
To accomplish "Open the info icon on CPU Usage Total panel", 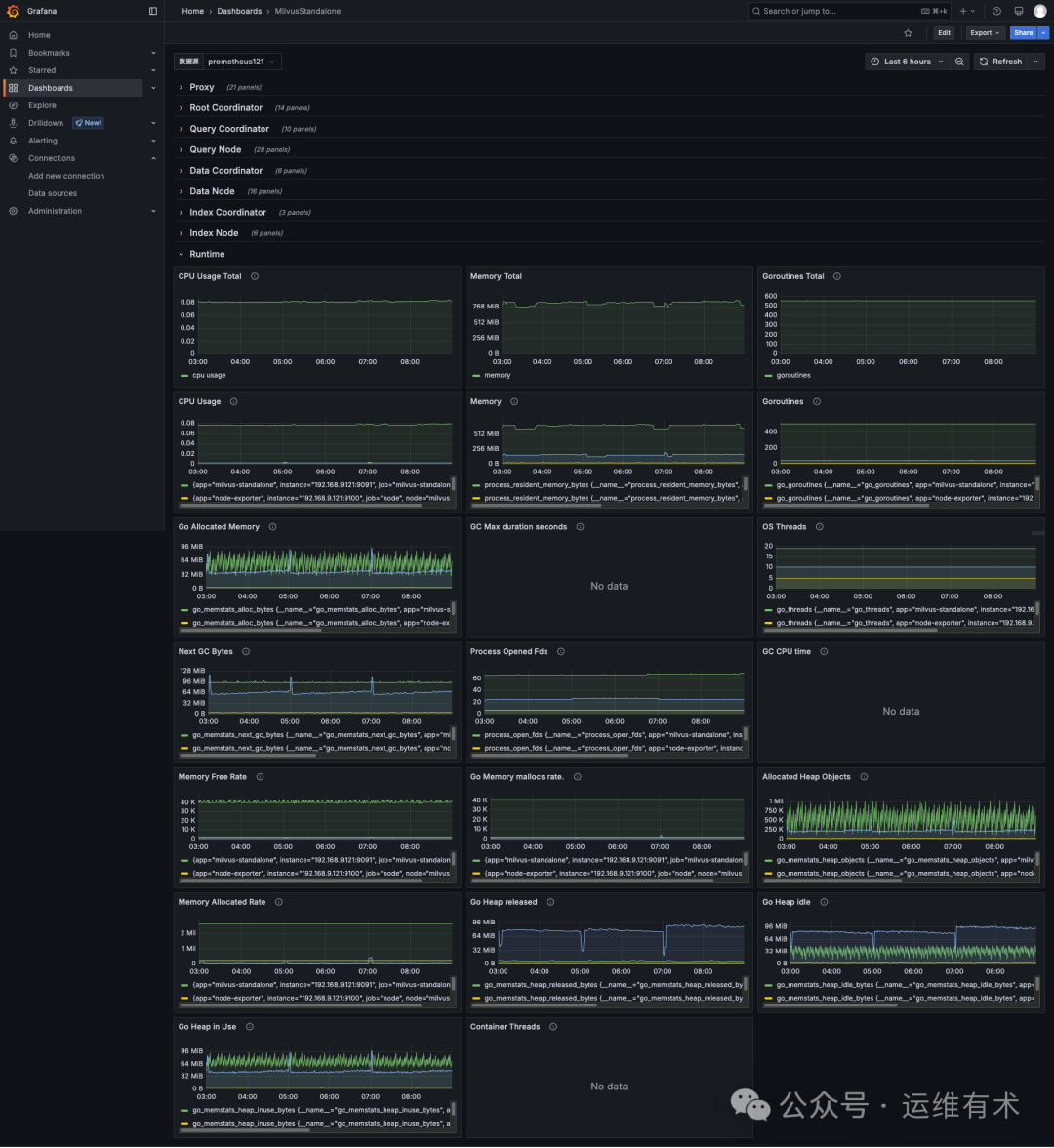I will tap(253, 276).
